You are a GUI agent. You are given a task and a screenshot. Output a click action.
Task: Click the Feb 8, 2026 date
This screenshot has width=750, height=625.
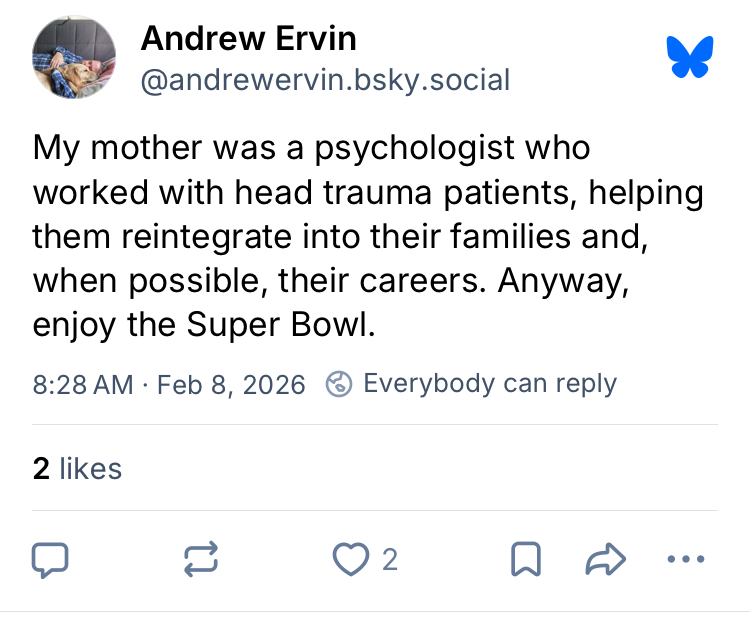point(231,385)
